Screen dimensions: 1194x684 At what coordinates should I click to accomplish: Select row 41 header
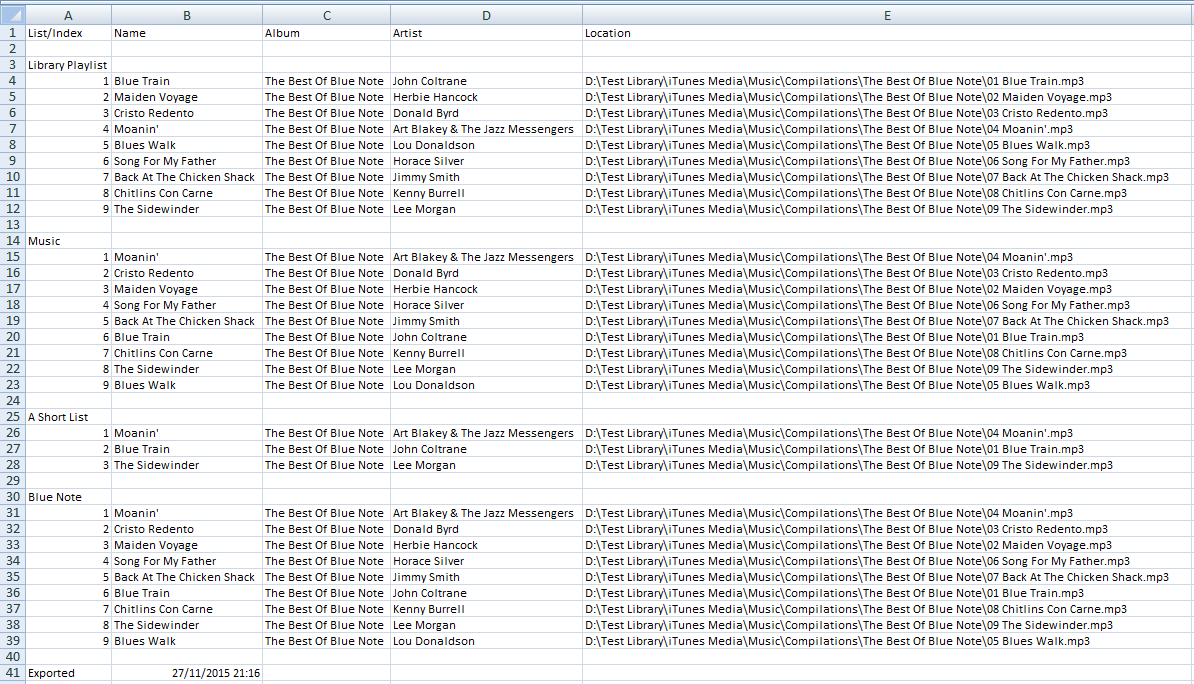[13, 673]
